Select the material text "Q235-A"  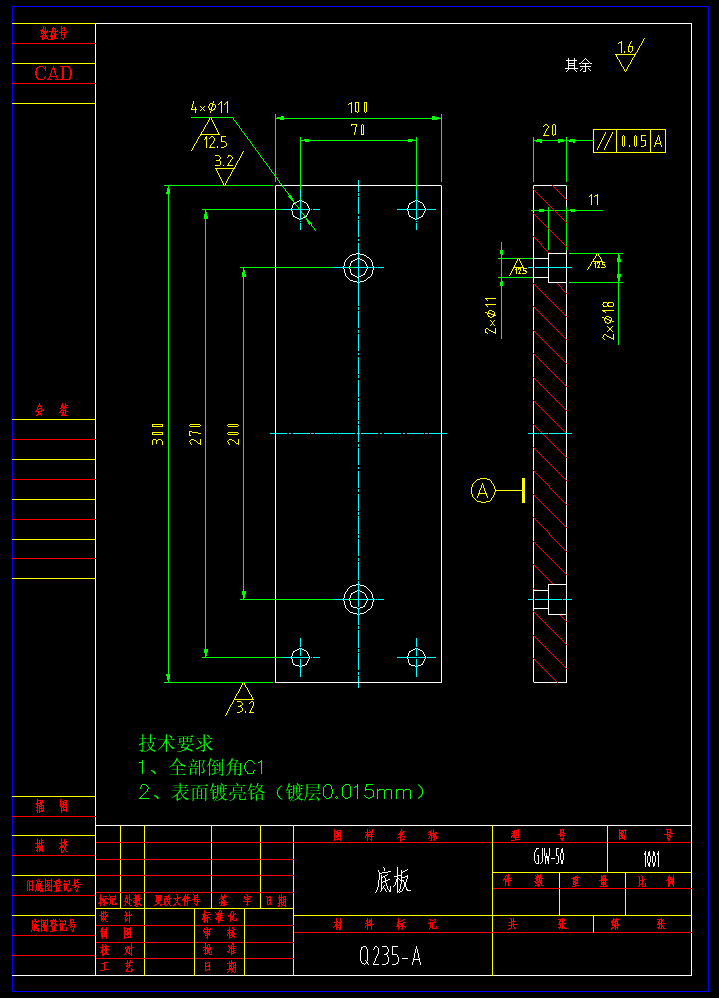pos(390,956)
